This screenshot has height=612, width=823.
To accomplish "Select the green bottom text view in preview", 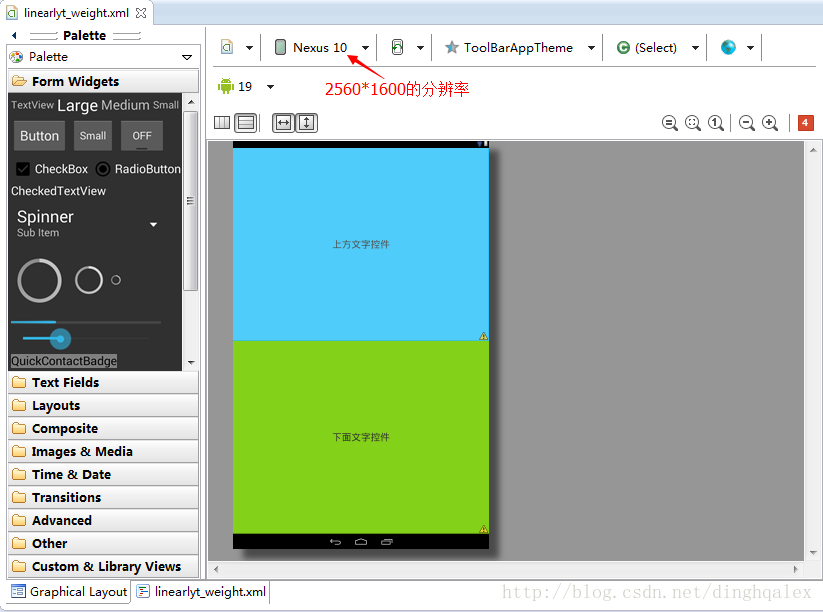I will click(361, 437).
